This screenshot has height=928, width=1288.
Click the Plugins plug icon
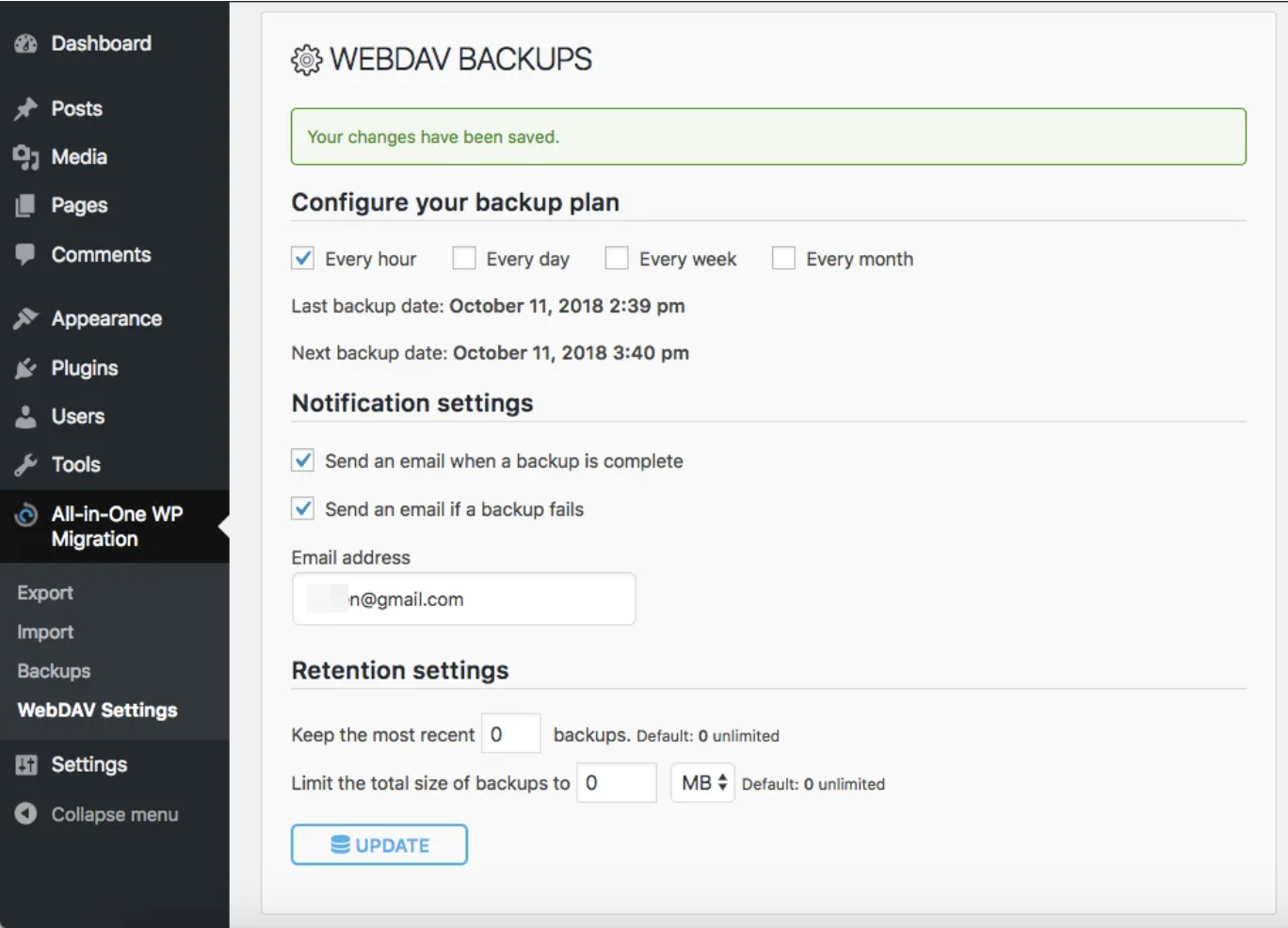click(25, 368)
